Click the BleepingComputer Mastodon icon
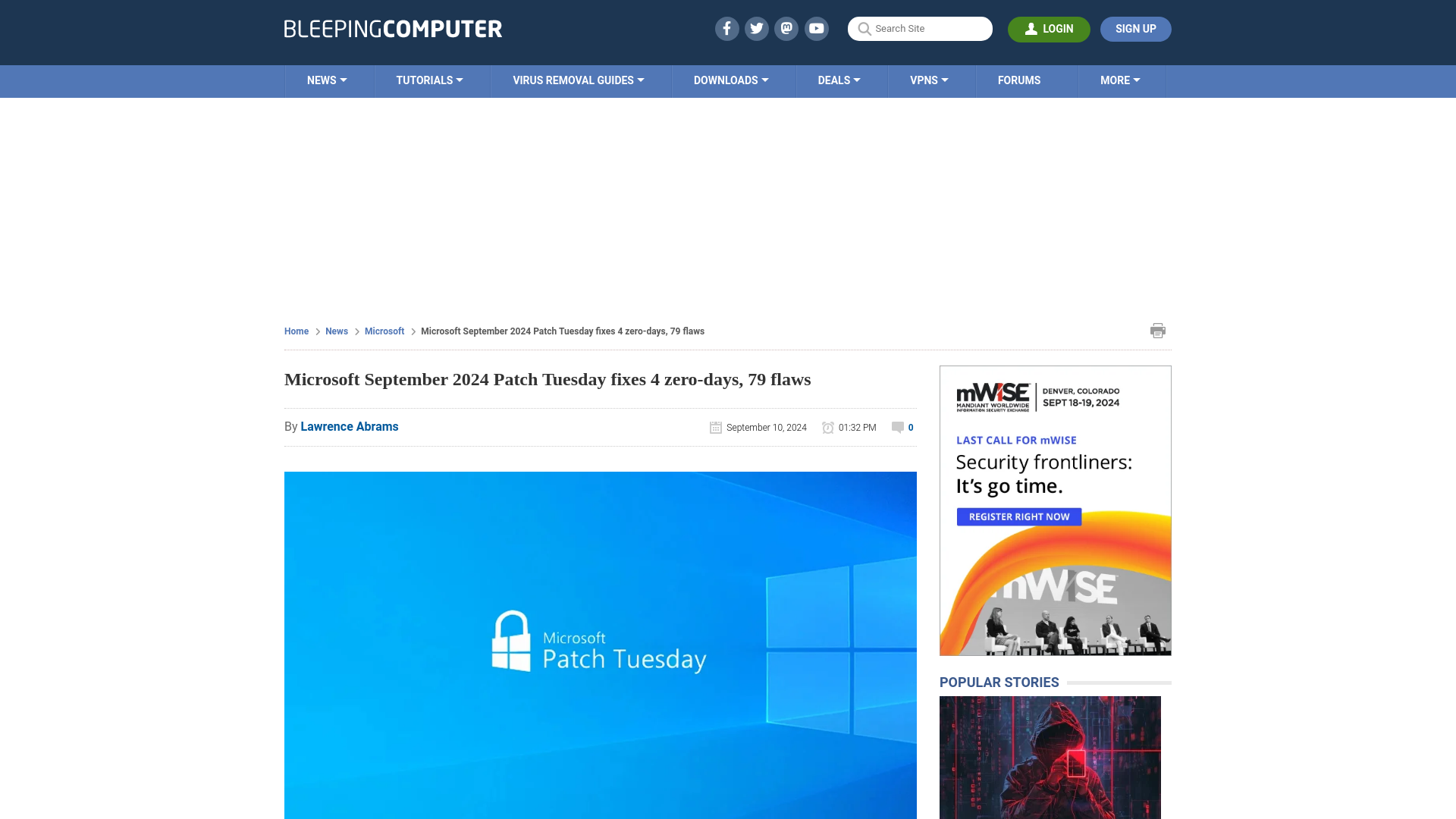Image resolution: width=1456 pixels, height=819 pixels. click(x=787, y=28)
